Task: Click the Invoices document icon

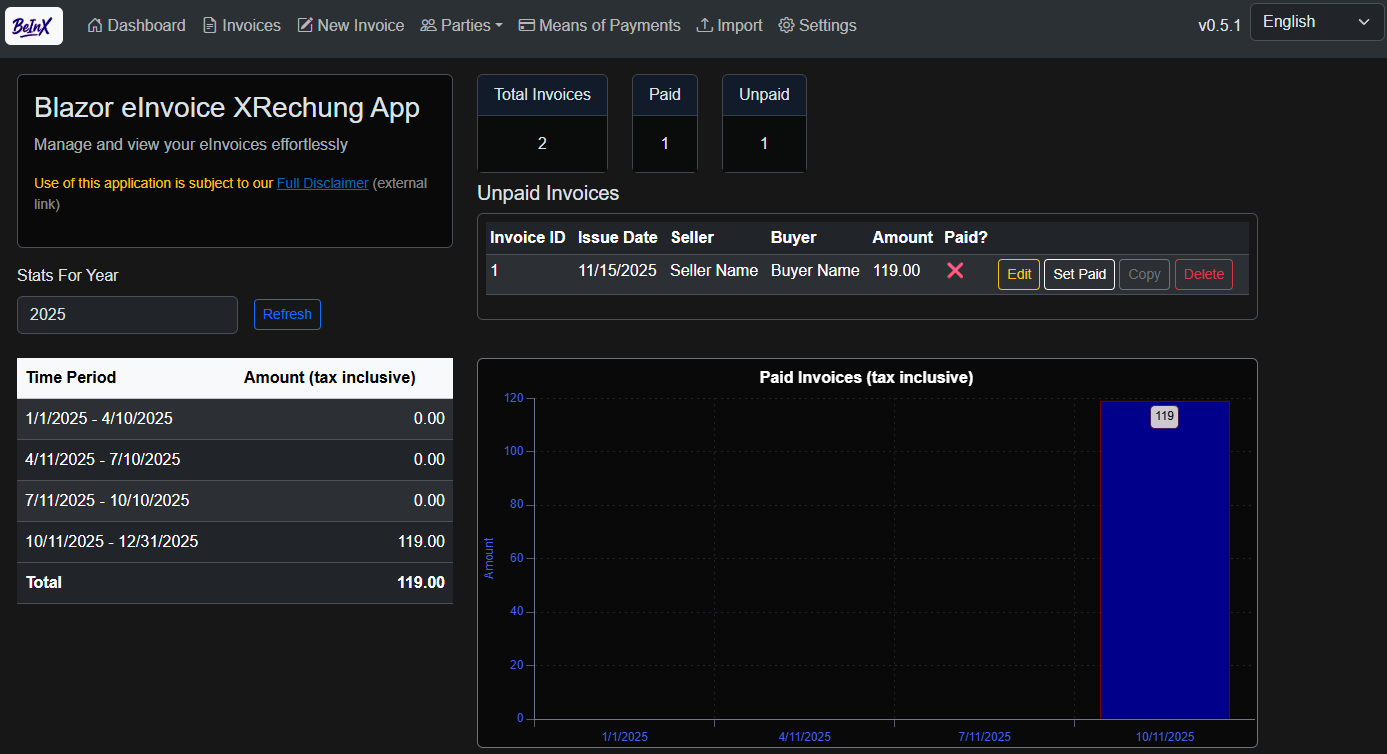Action: click(209, 24)
